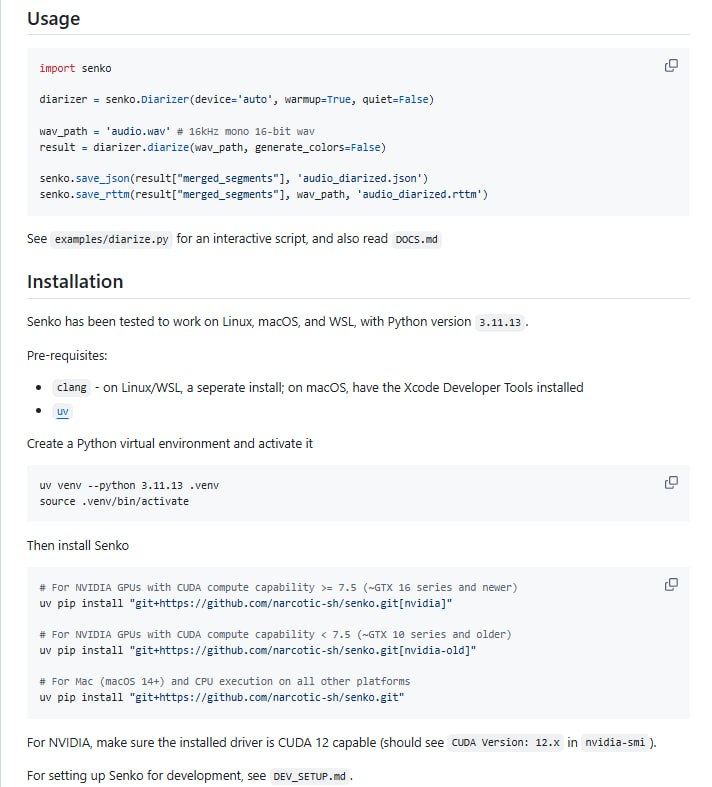Screen dimensions: 712x787
Task: Click the senko.save_rttm code line
Action: pyautogui.click(x=263, y=193)
